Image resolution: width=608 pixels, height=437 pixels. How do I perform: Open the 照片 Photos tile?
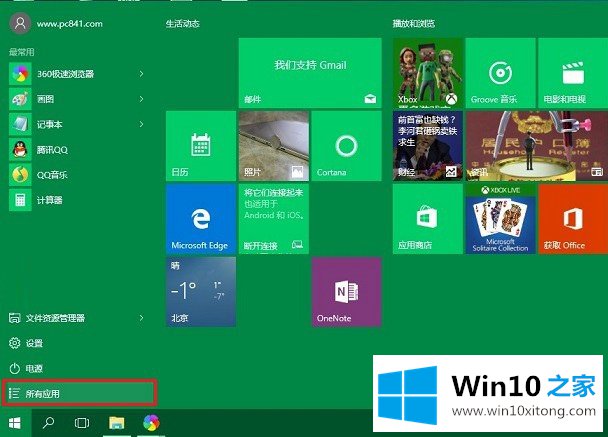[x=274, y=146]
